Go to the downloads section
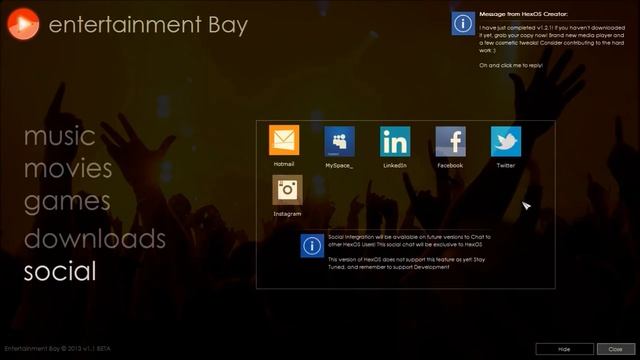Viewport: 640px width, 360px height. pyautogui.click(x=95, y=238)
